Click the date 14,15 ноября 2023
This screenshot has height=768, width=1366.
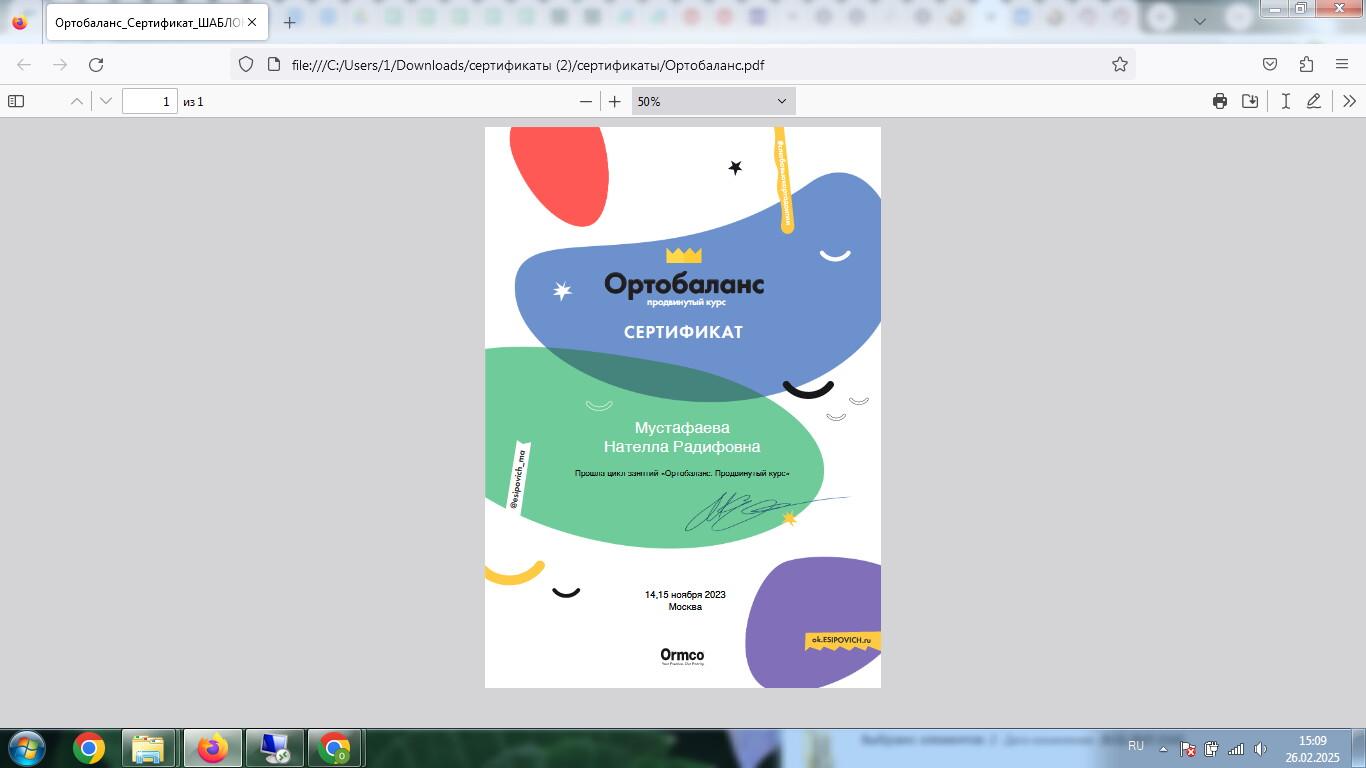685,595
